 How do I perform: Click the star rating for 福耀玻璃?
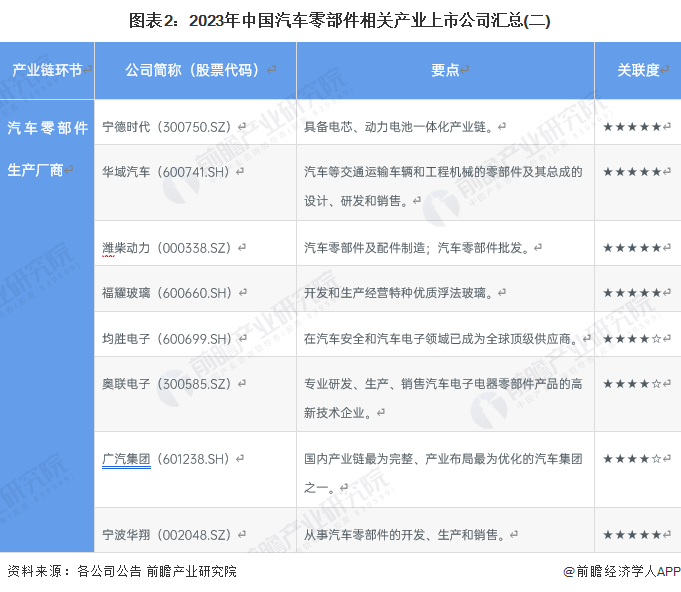pyautogui.click(x=631, y=293)
